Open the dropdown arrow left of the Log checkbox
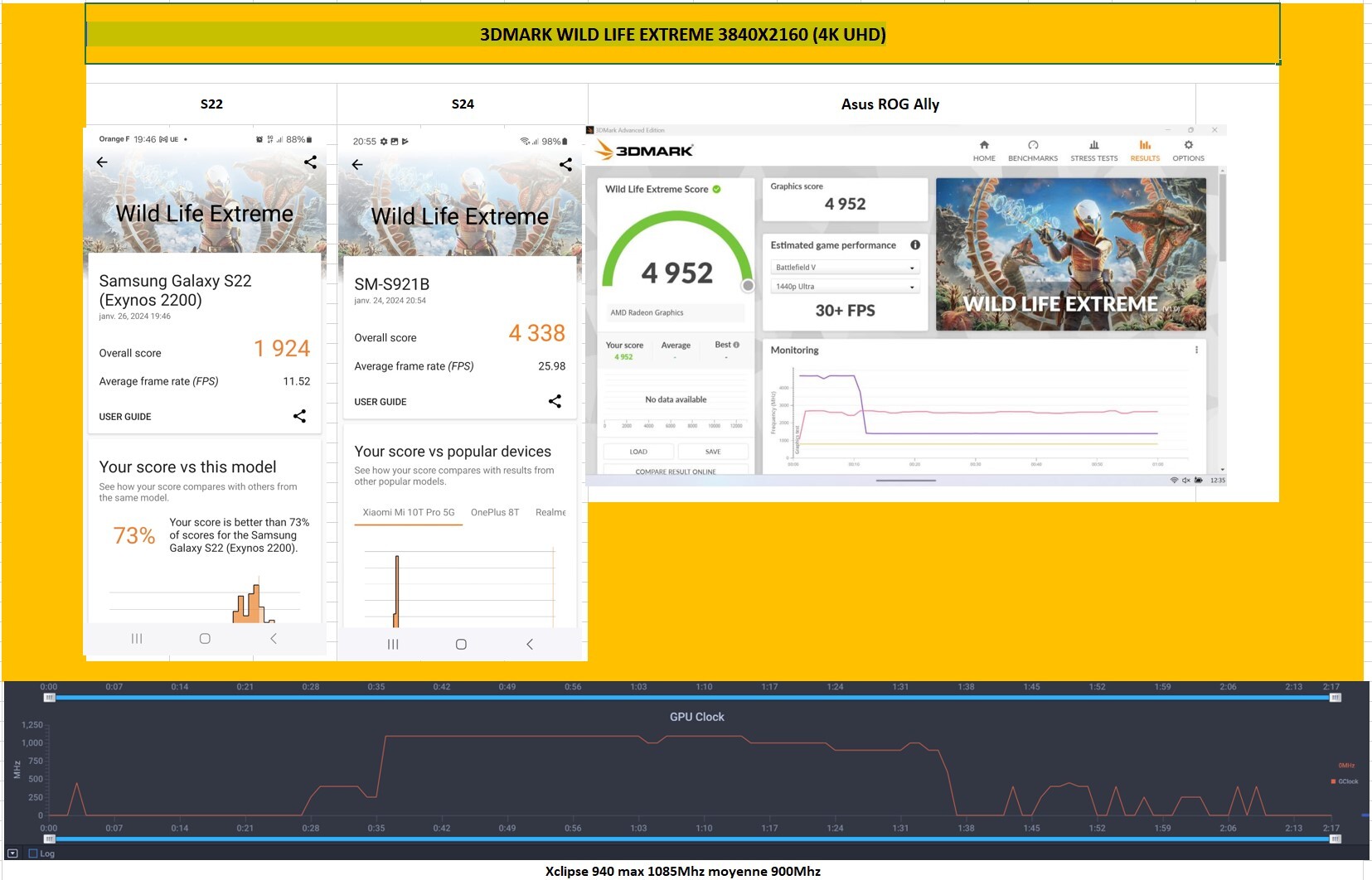1372x880 pixels. [x=12, y=853]
